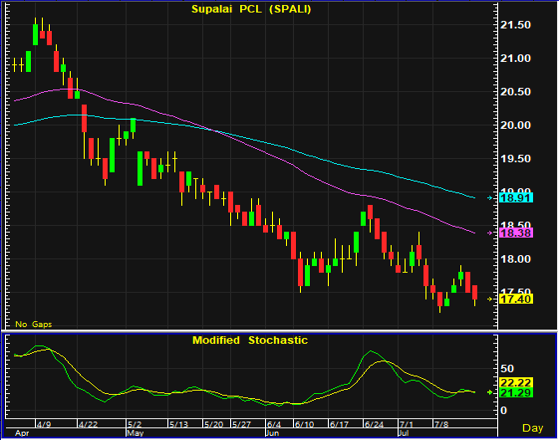The height and width of the screenshot is (440, 559).
Task: Click the 4/22 date marker
Action: point(88,424)
